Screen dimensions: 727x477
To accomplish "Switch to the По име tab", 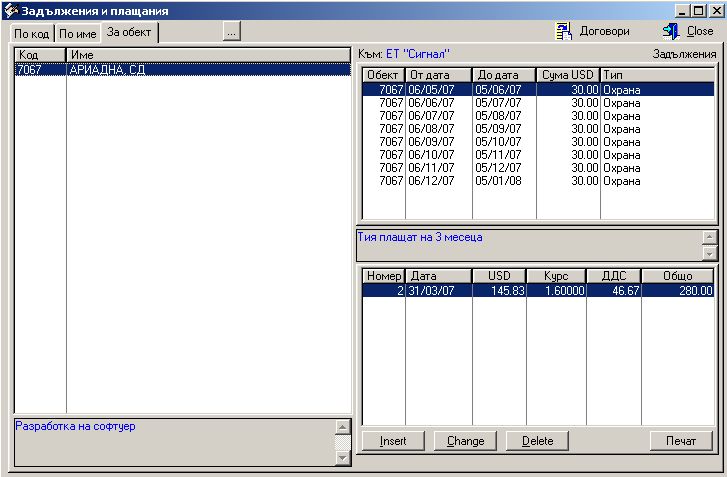I will pyautogui.click(x=78, y=33).
